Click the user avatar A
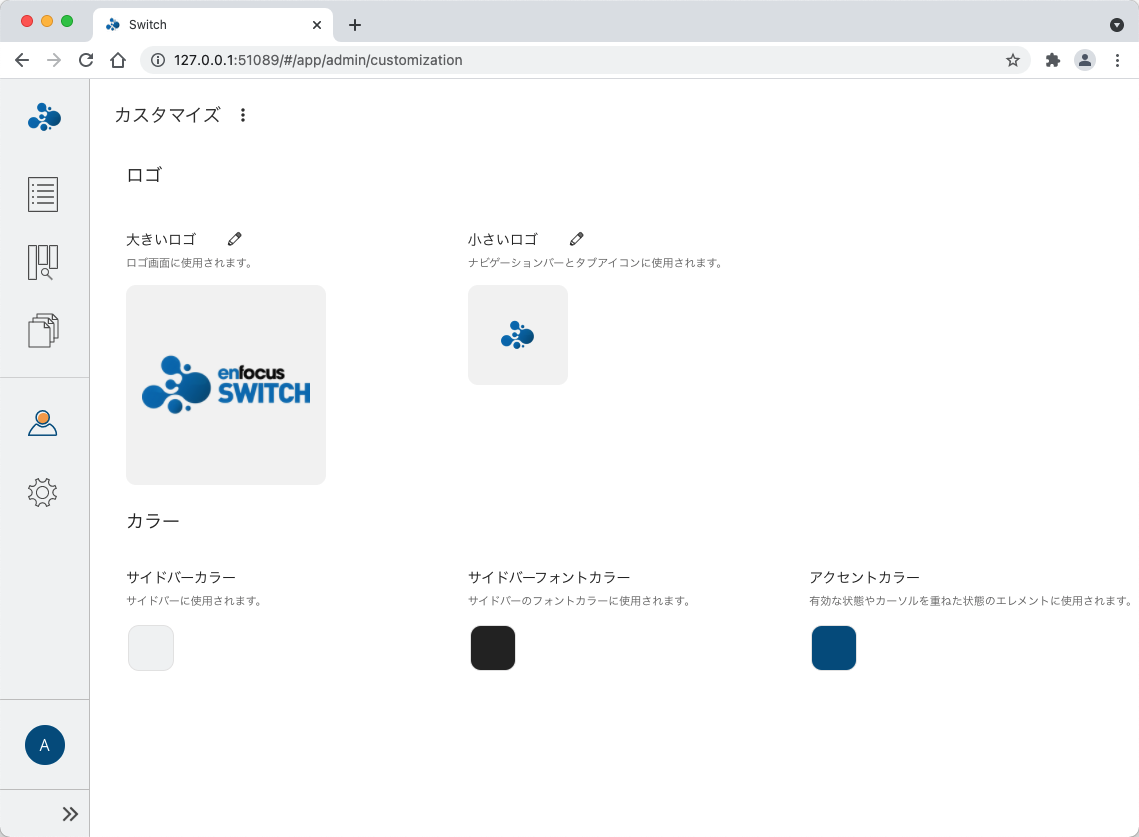Image resolution: width=1139 pixels, height=837 pixels. pyautogui.click(x=45, y=745)
